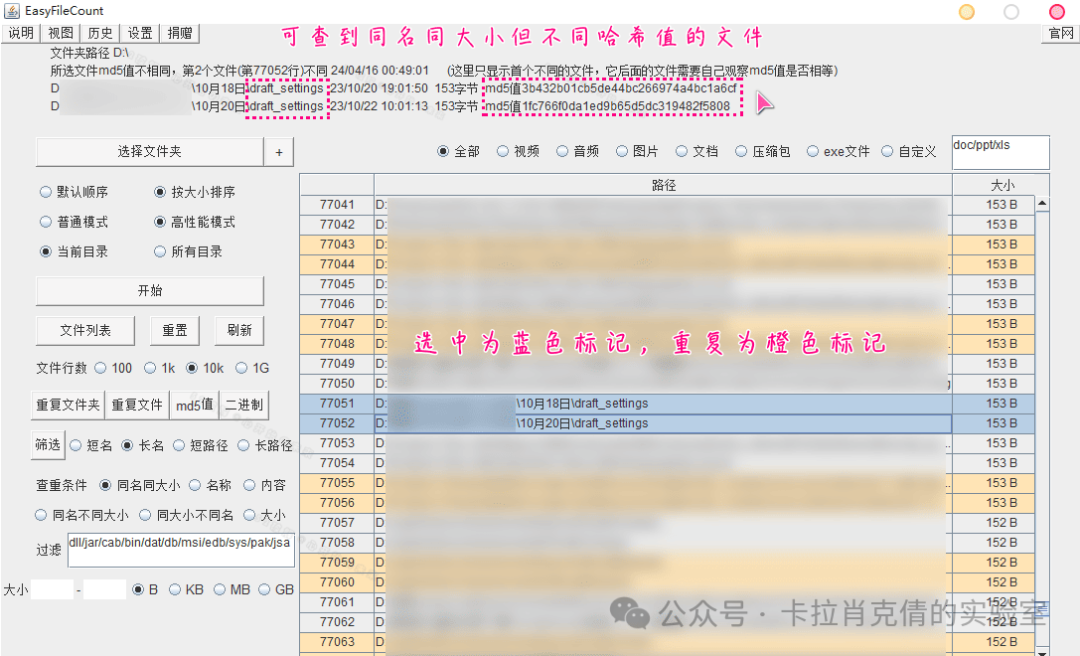Click the 重复文件夹 duplicate folders button
This screenshot has height=656, width=1080.
pos(66,404)
